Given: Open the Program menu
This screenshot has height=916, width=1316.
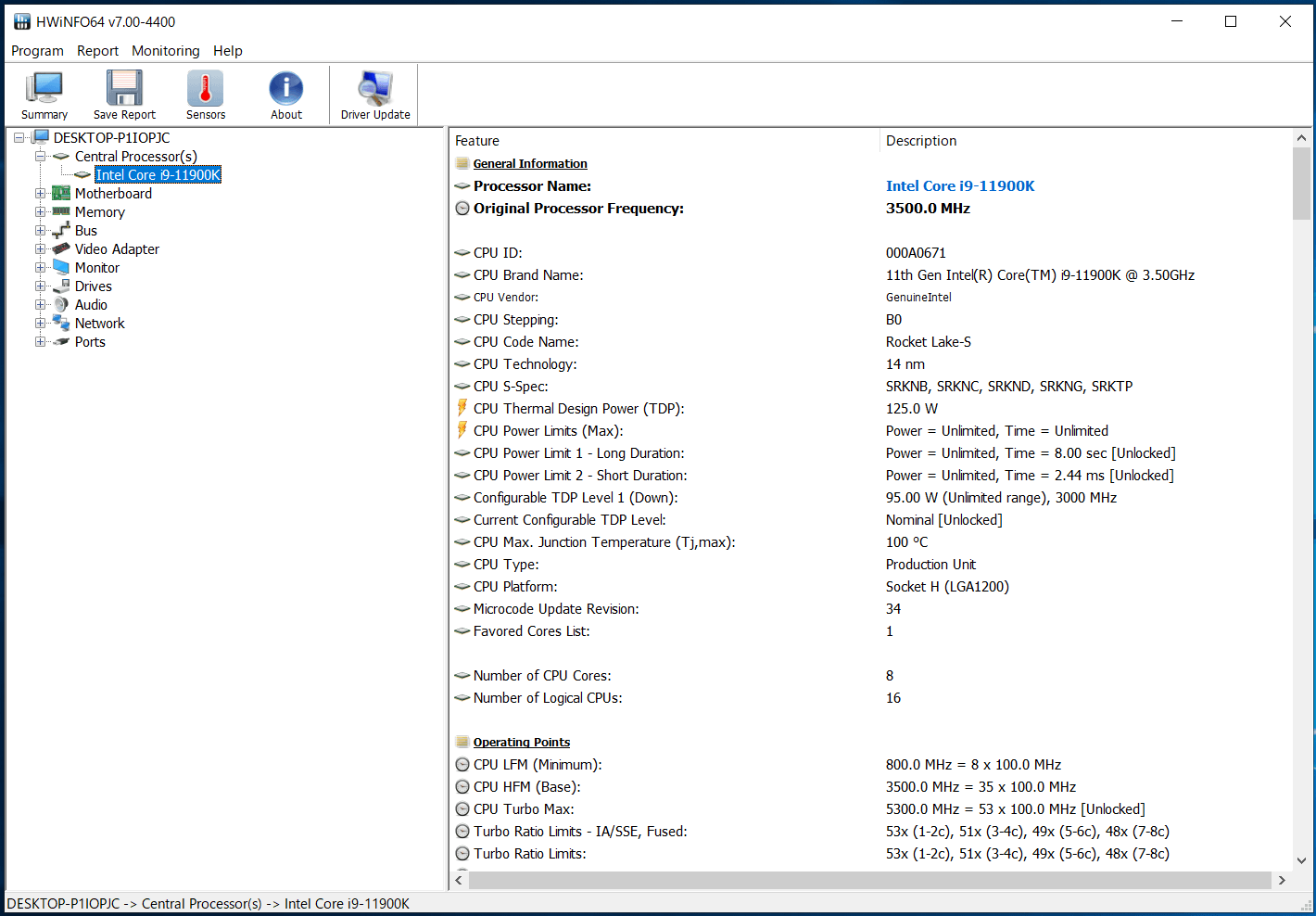Looking at the screenshot, I should point(37,51).
